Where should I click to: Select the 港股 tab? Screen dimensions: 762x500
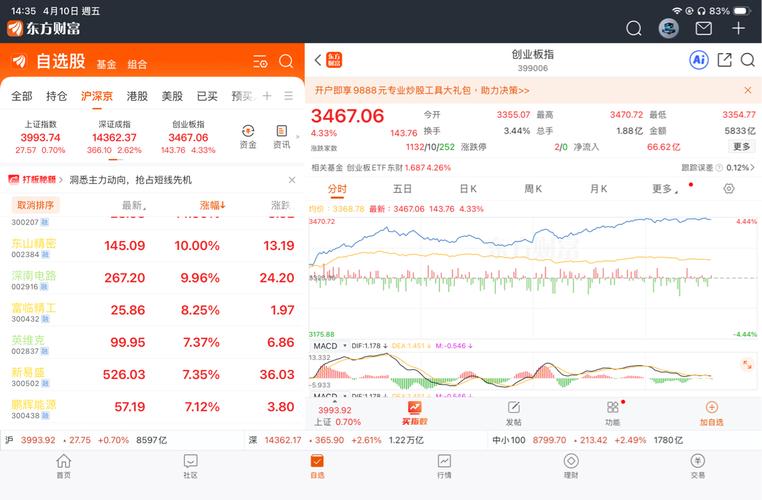tap(137, 96)
